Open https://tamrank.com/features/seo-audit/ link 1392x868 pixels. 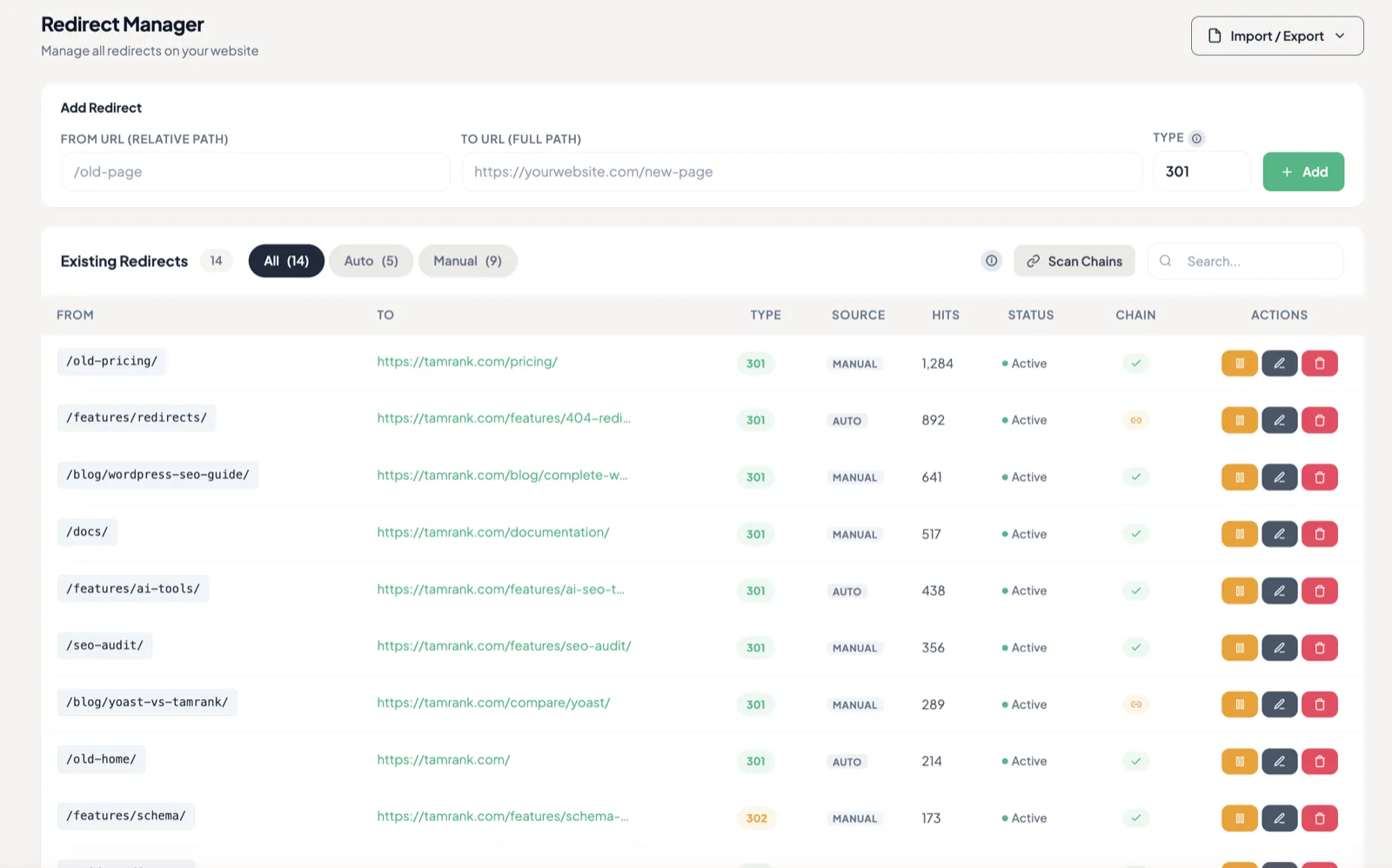[x=504, y=645]
